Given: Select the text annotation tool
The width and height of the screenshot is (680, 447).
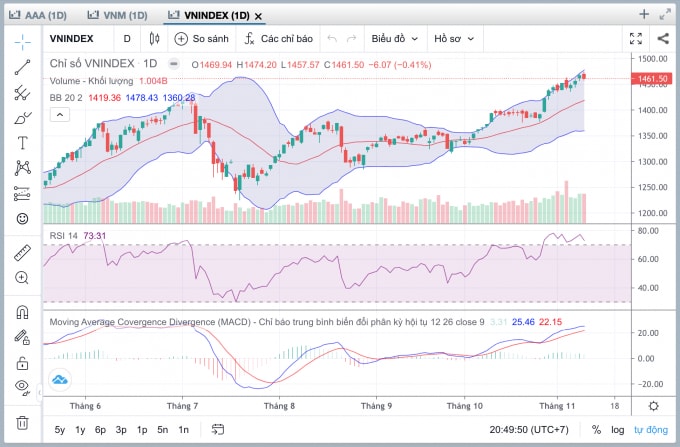Looking at the screenshot, I should coord(23,143).
